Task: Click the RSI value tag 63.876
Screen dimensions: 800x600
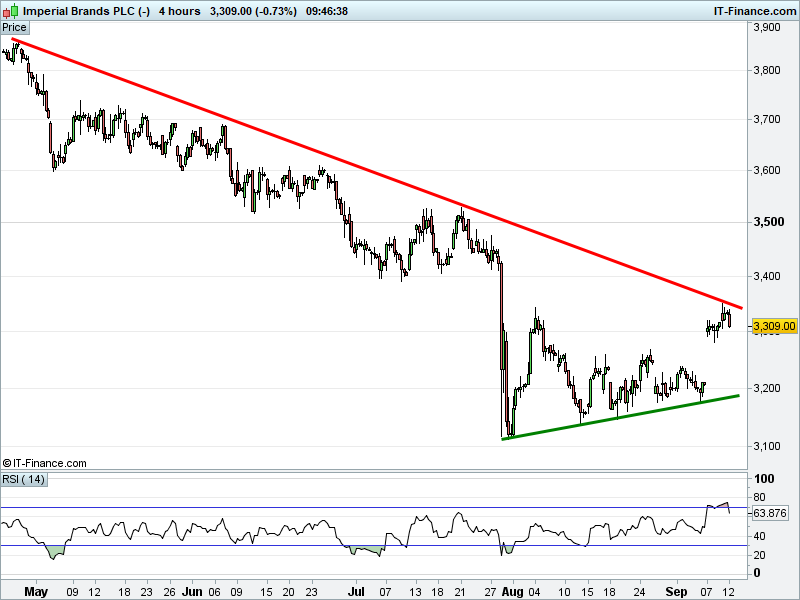Action: click(x=769, y=513)
